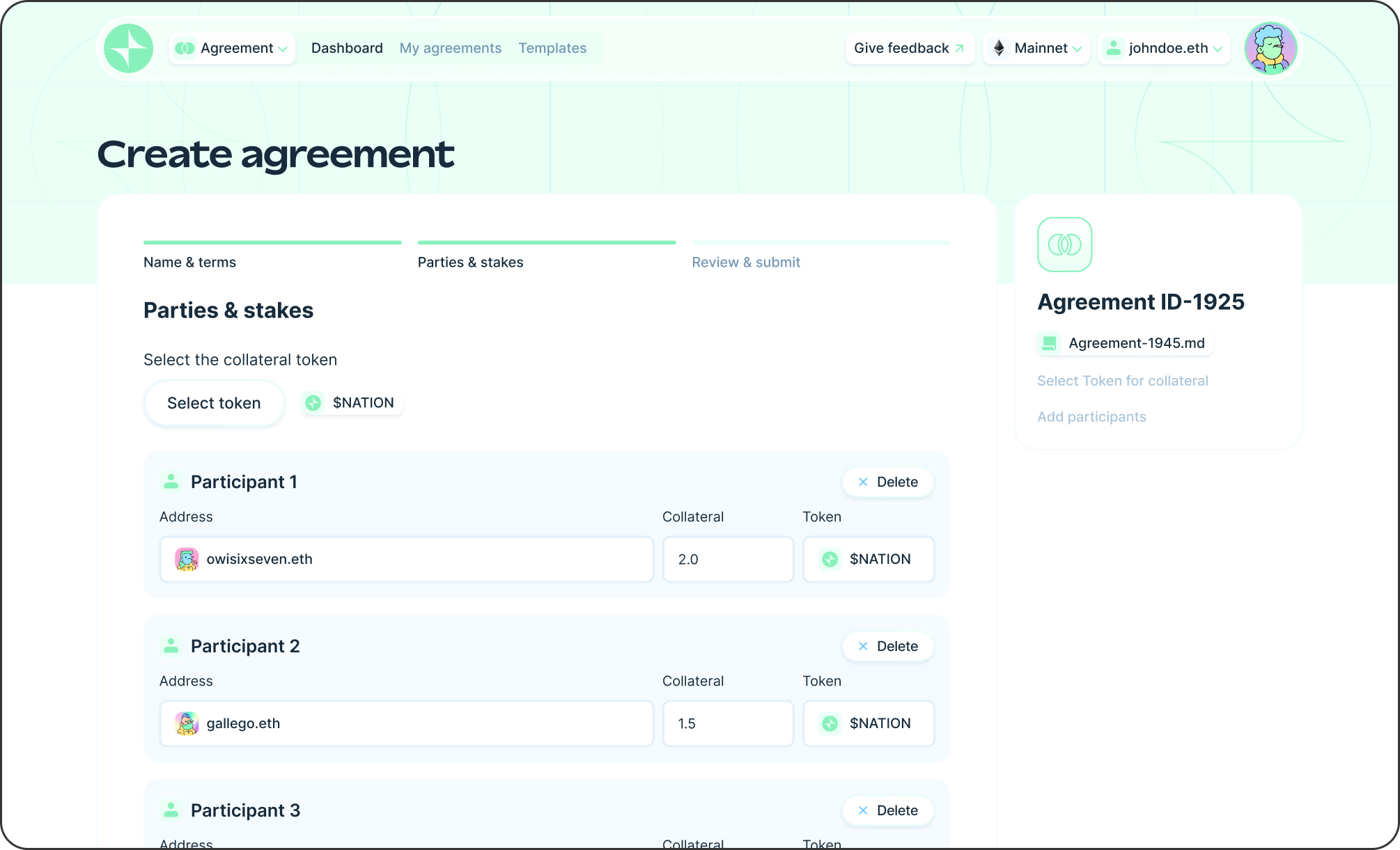Open the johndoe.eth account dropdown
Image resolution: width=1400 pixels, height=850 pixels.
coord(1164,48)
